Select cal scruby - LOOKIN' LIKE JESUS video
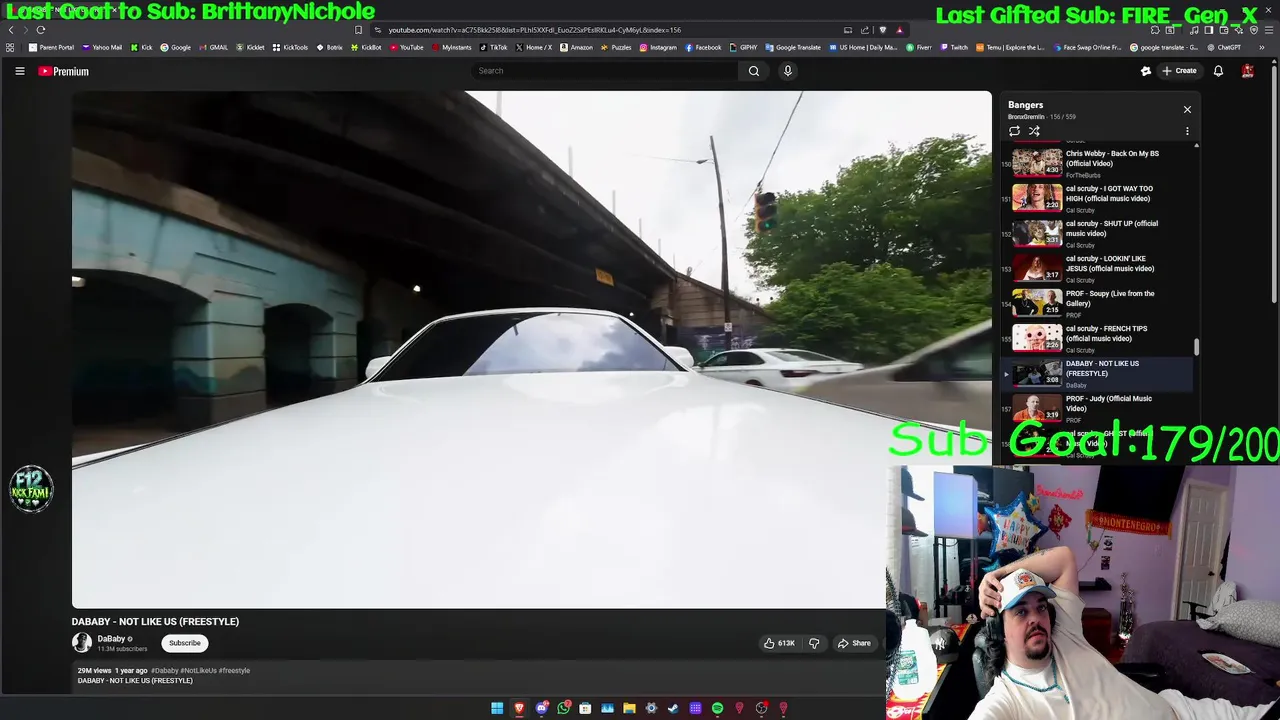 pyautogui.click(x=1097, y=268)
